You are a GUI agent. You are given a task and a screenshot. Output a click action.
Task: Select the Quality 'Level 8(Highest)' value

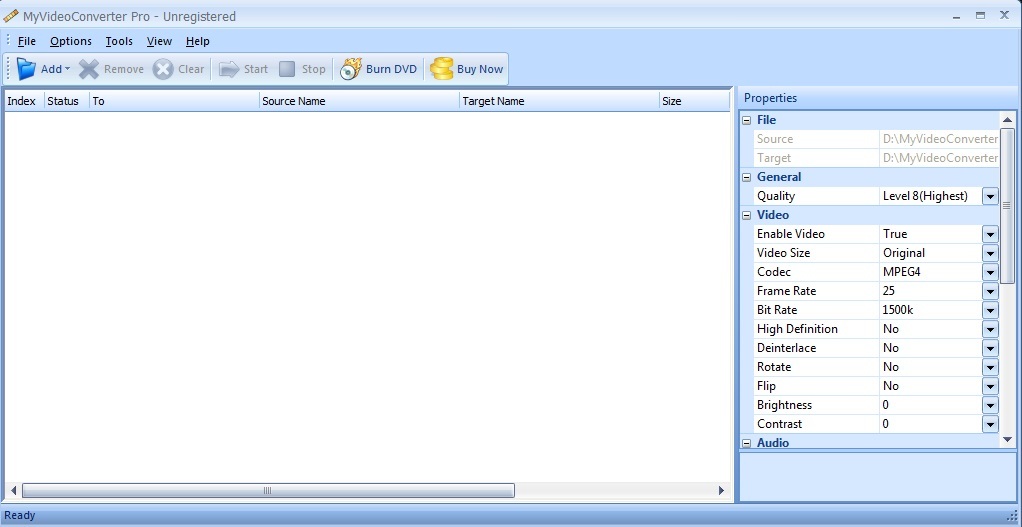pos(925,196)
